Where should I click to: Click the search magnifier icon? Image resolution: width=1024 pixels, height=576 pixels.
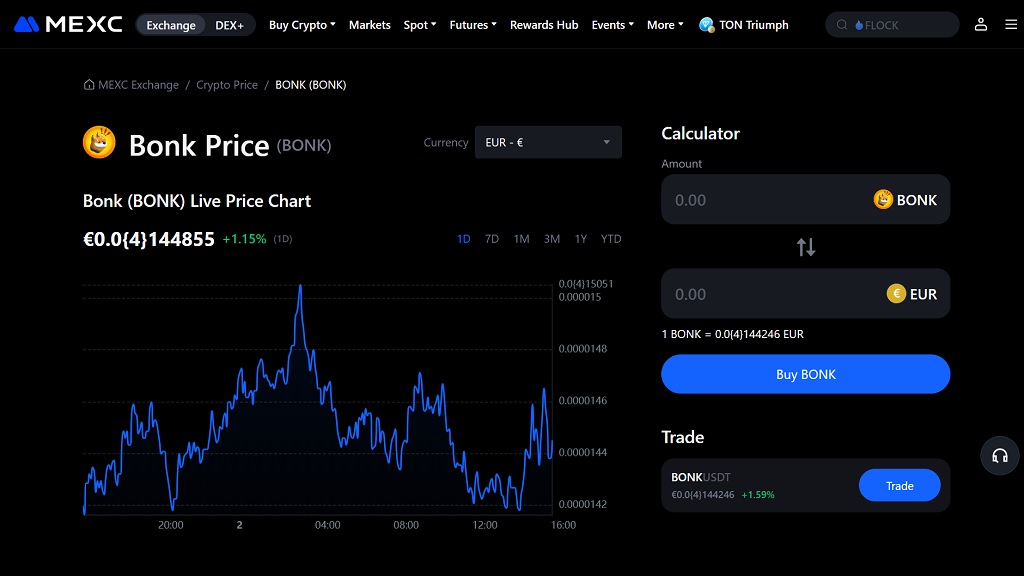pyautogui.click(x=842, y=25)
